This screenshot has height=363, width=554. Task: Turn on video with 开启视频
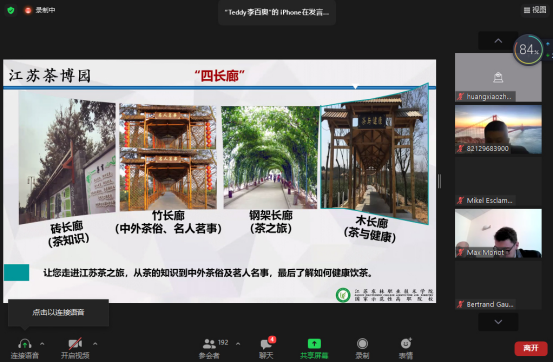(75, 348)
